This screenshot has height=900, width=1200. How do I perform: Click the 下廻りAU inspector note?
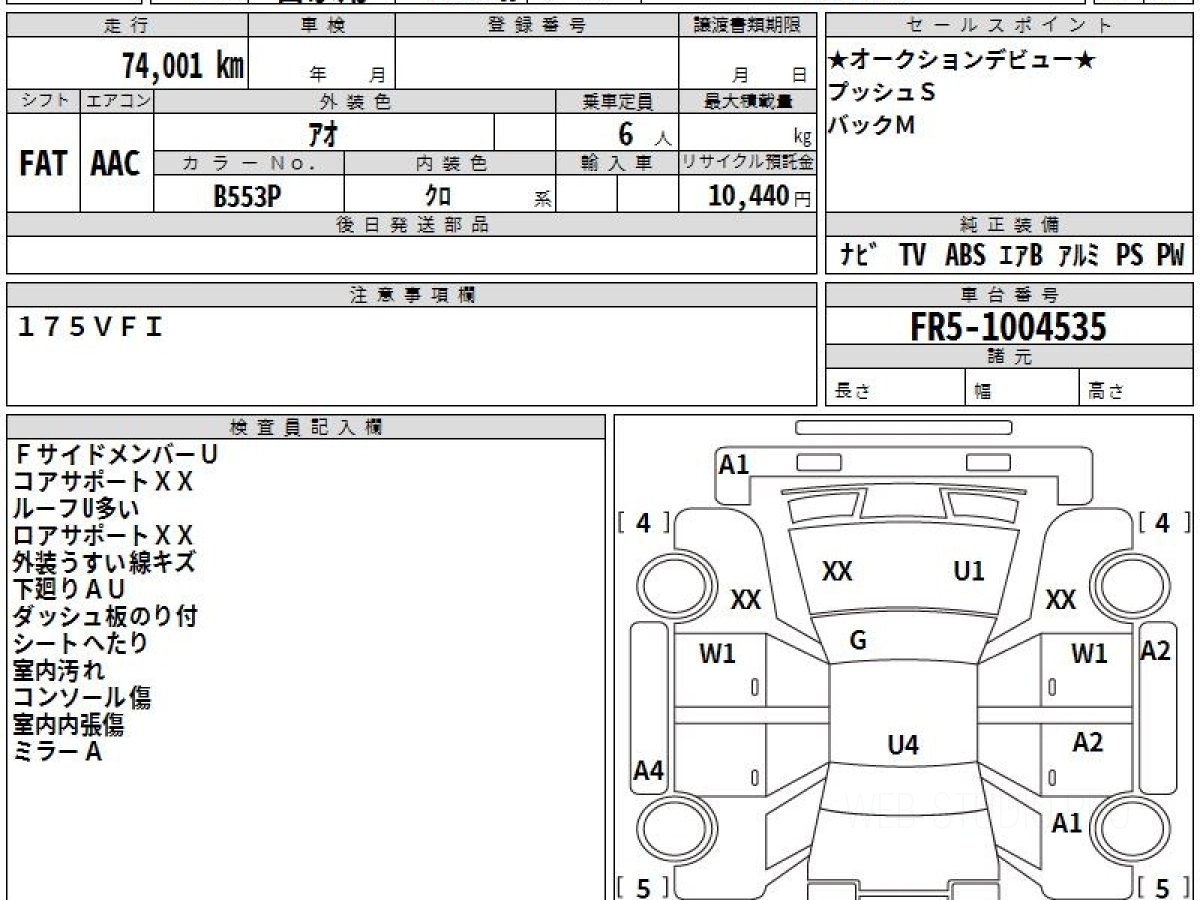pyautogui.click(x=69, y=589)
